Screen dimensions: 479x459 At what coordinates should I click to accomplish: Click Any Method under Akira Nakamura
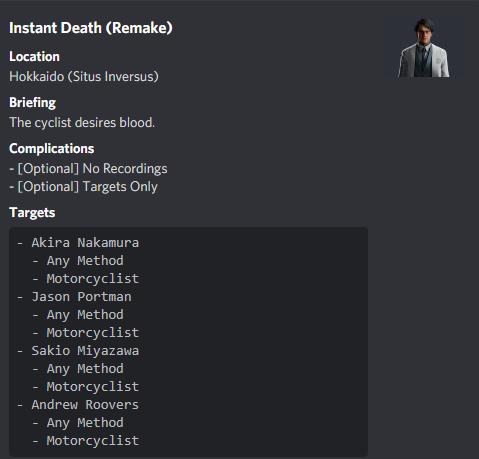85,261
